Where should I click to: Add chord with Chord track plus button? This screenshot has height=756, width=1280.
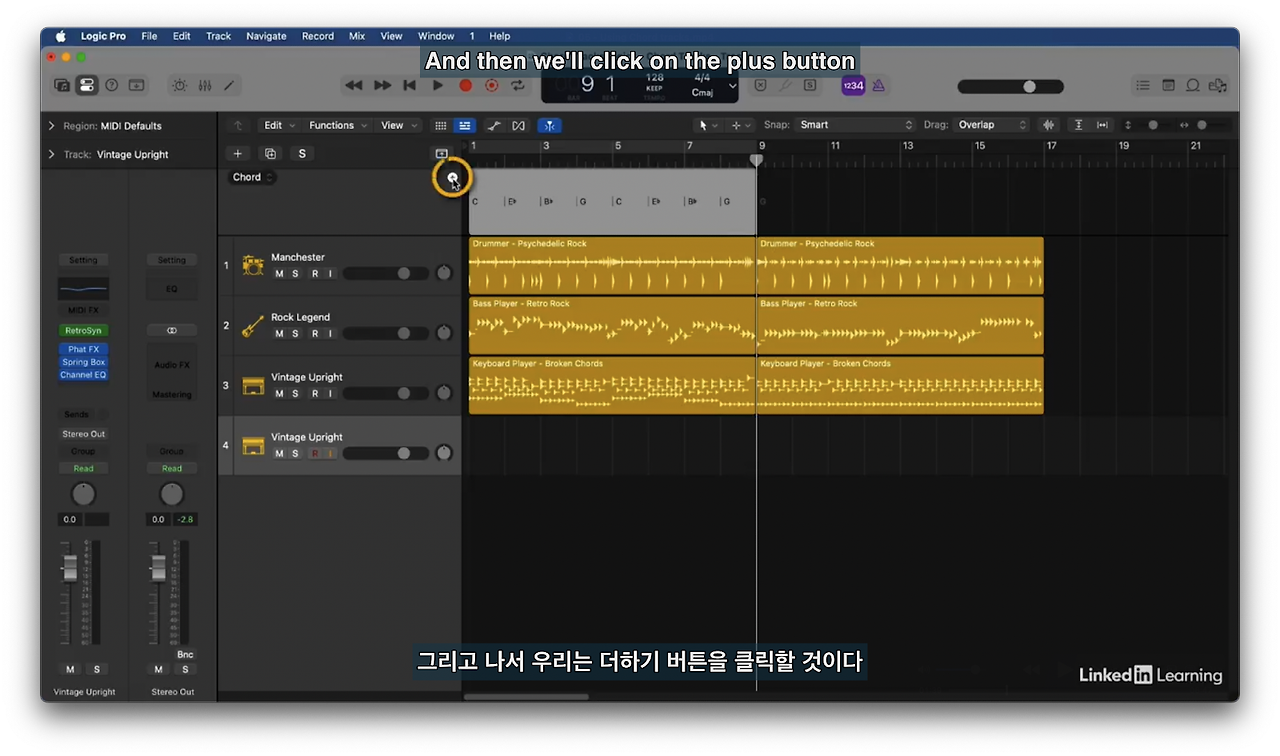tap(452, 178)
